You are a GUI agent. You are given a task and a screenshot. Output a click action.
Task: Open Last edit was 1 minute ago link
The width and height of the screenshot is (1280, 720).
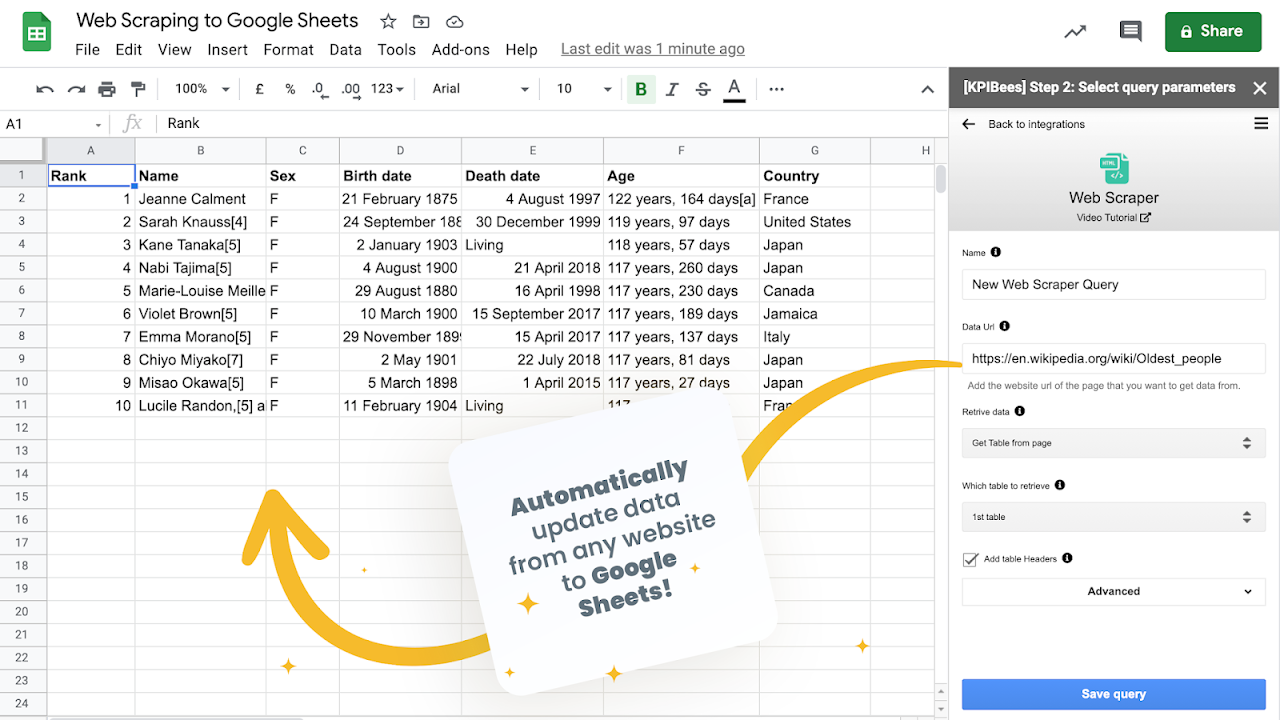653,49
